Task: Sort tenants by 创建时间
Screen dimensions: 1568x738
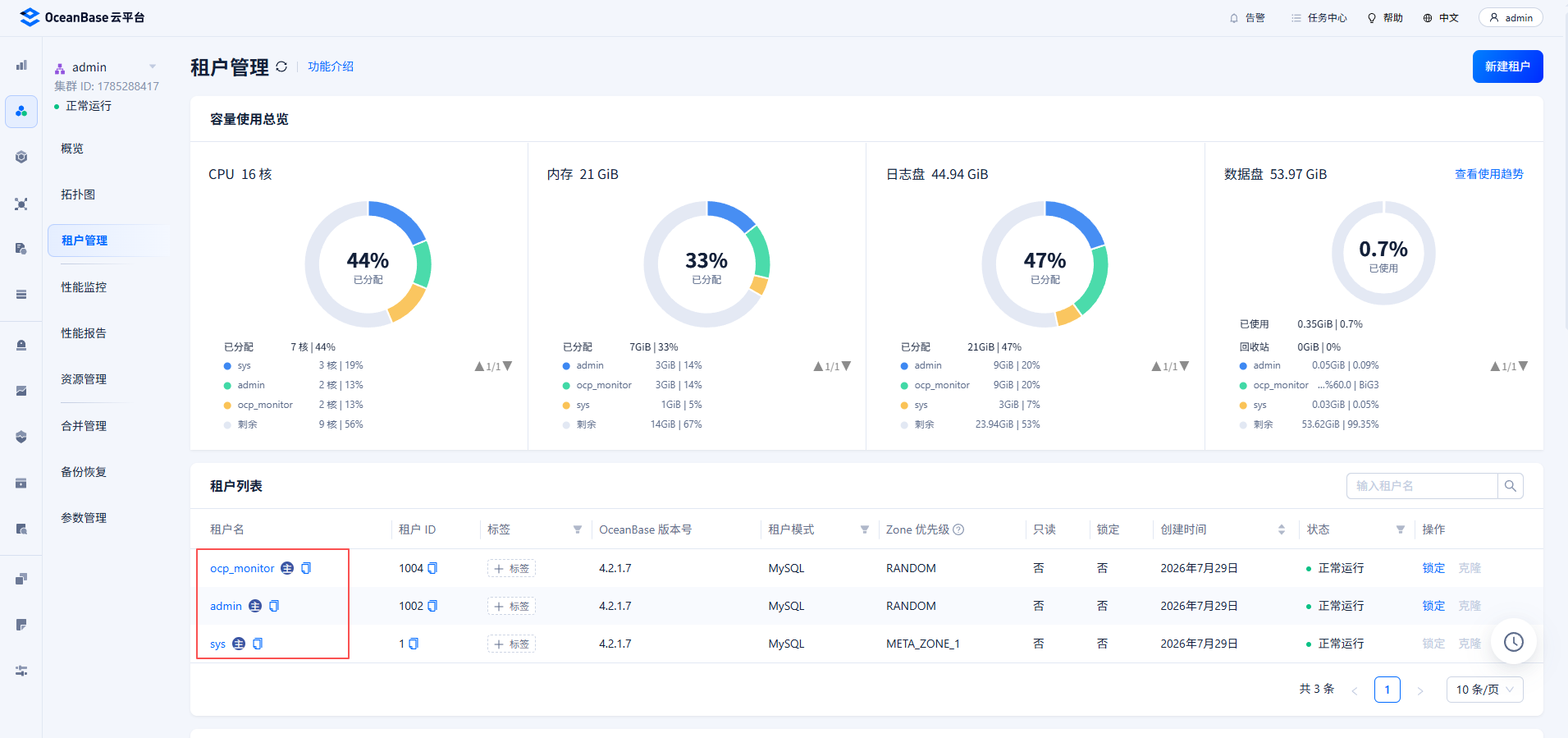Action: click(1282, 529)
